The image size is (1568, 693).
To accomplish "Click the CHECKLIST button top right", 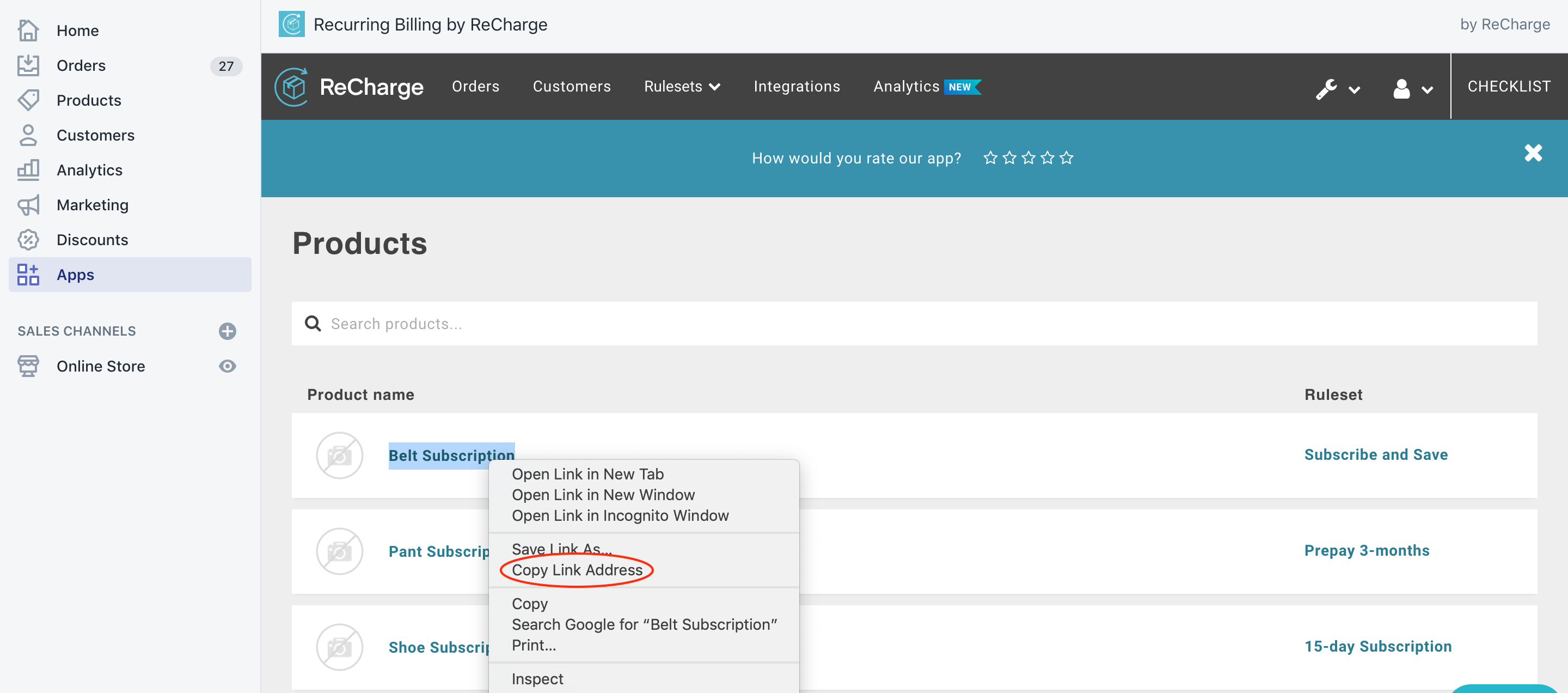I will coord(1504,86).
